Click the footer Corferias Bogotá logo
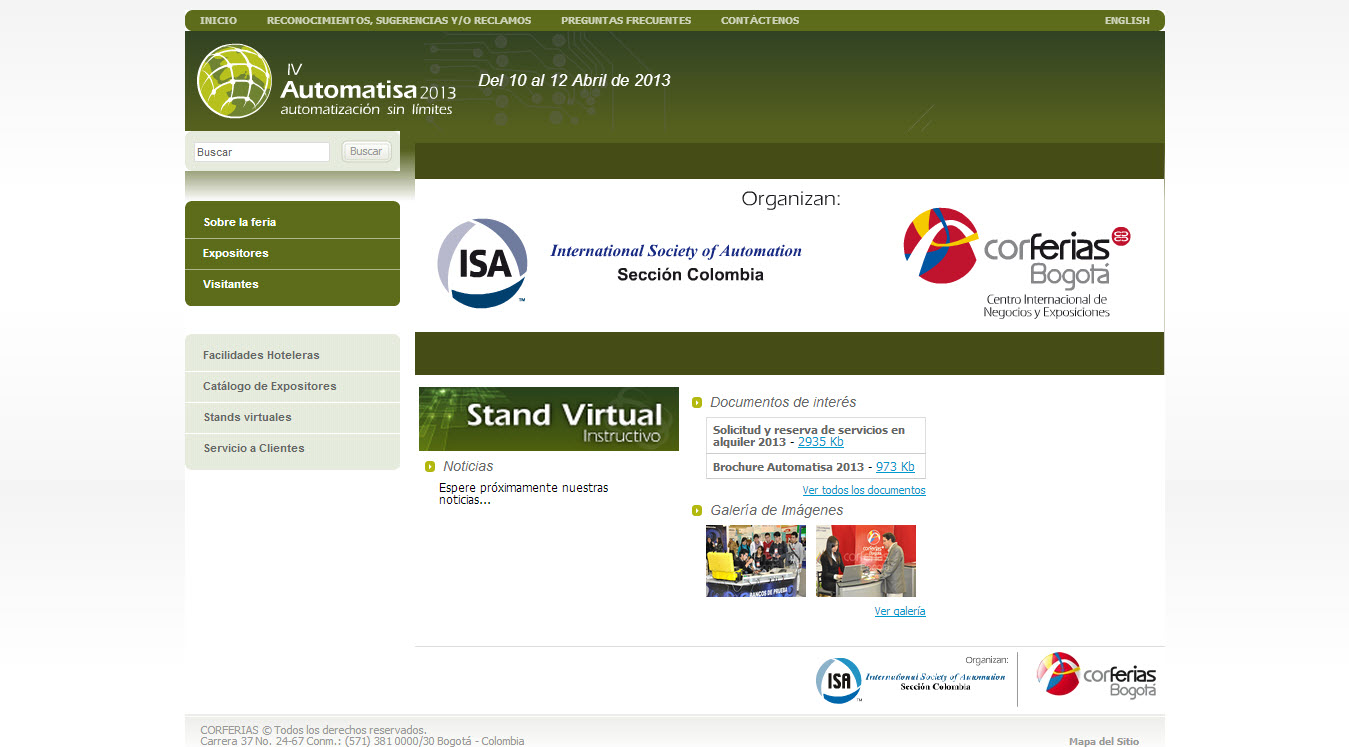1349x747 pixels. (1096, 676)
